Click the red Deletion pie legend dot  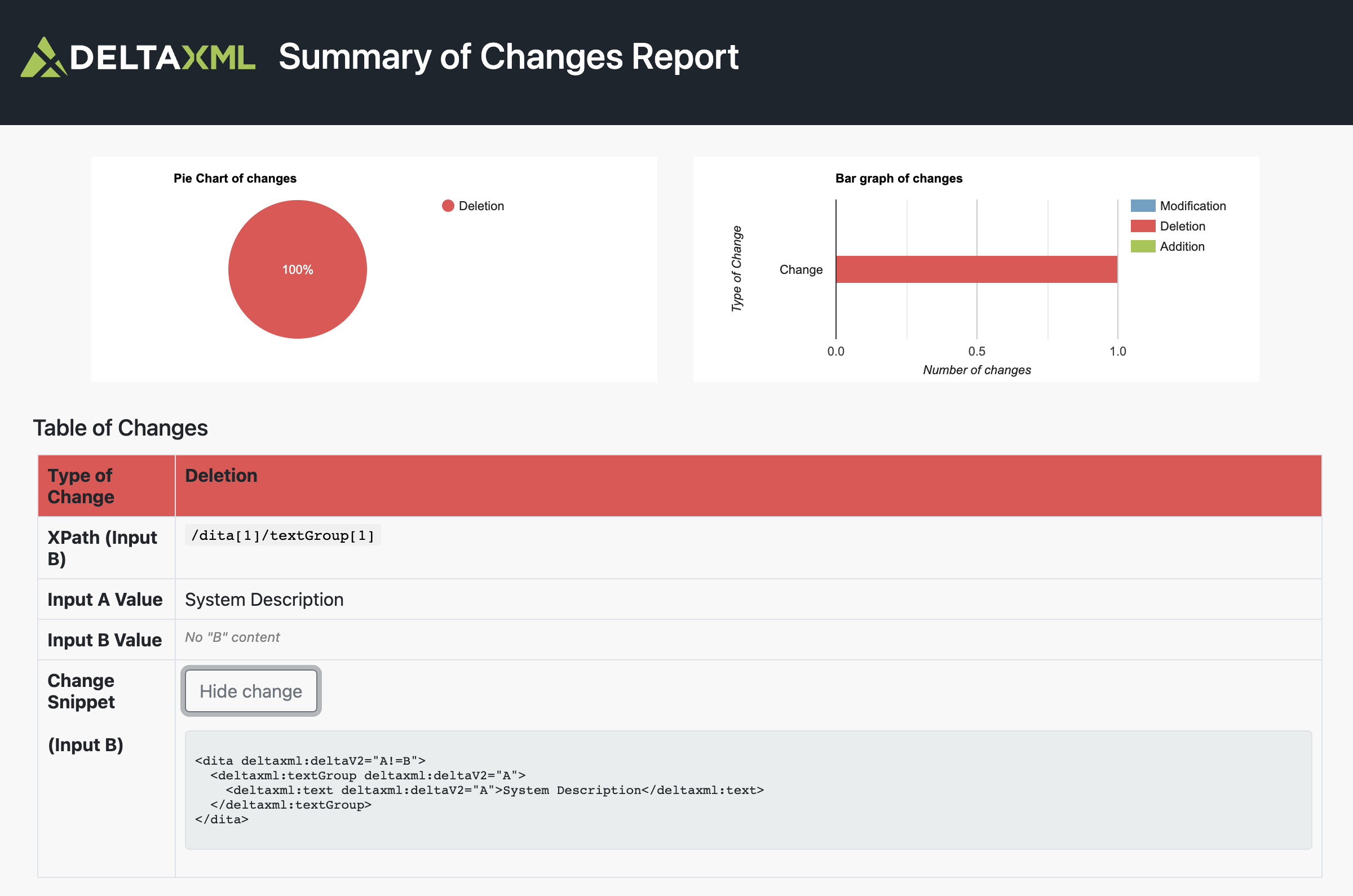(x=448, y=206)
